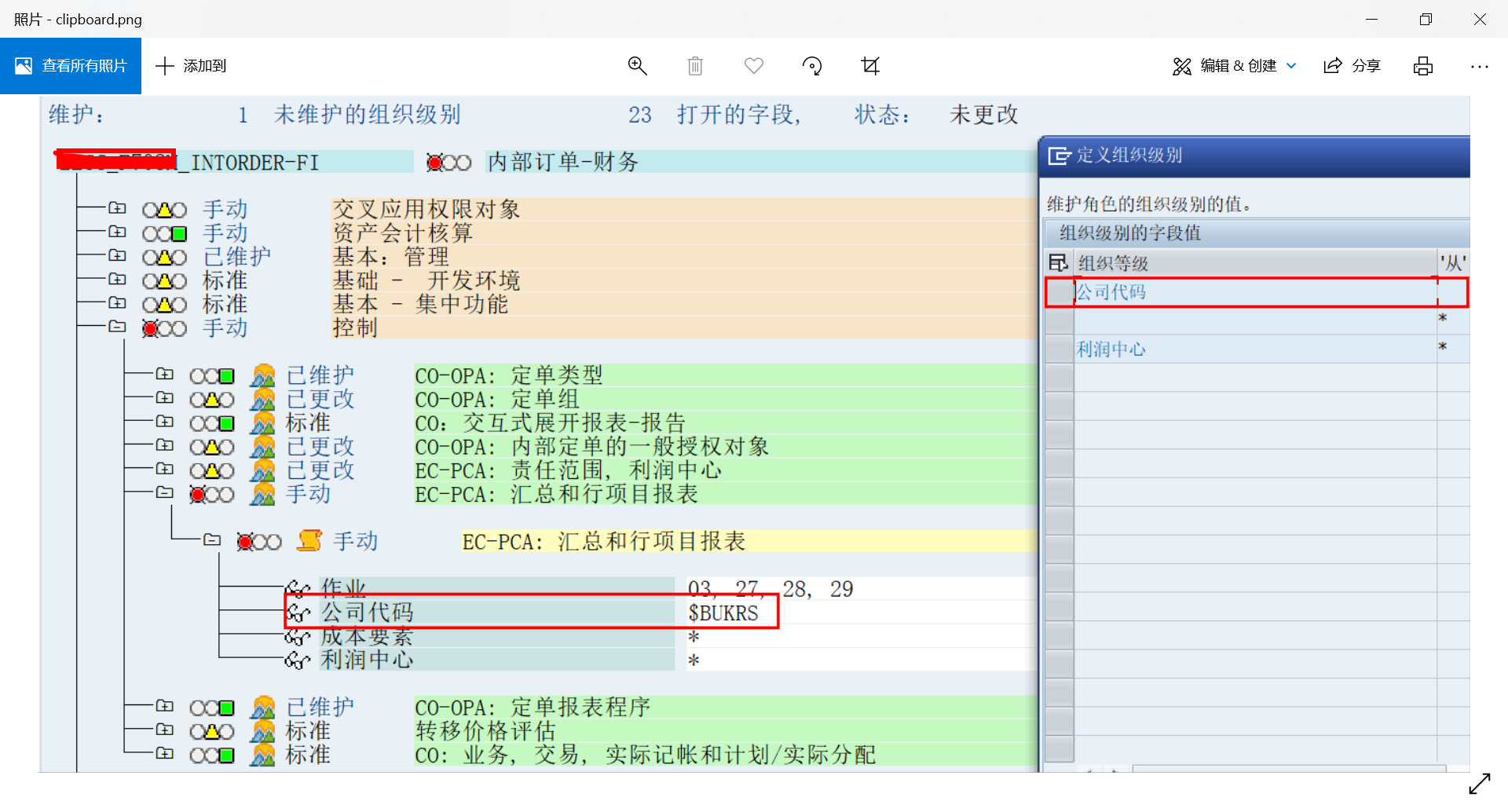Viewport: 1508px width, 812px height.
Task: Click red traffic light on 控制 row
Action: [x=164, y=328]
